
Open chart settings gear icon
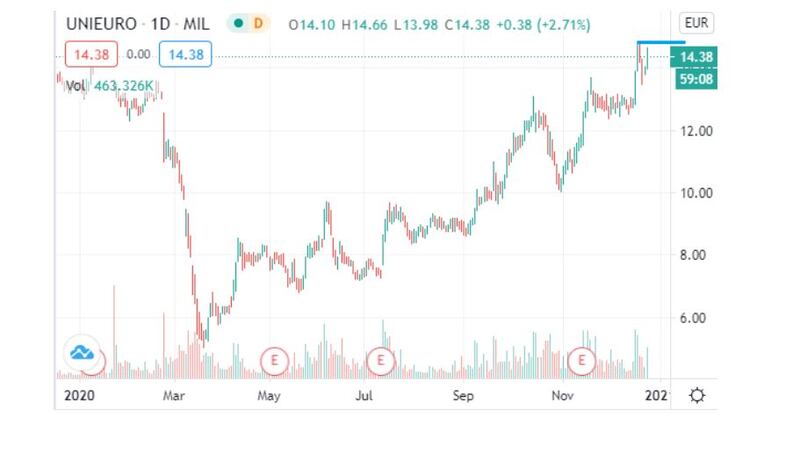coord(697,395)
